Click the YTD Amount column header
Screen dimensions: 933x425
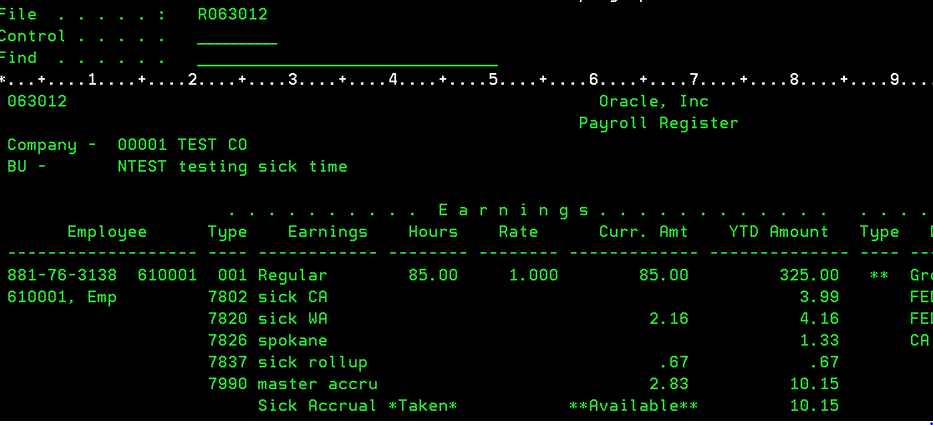point(778,232)
